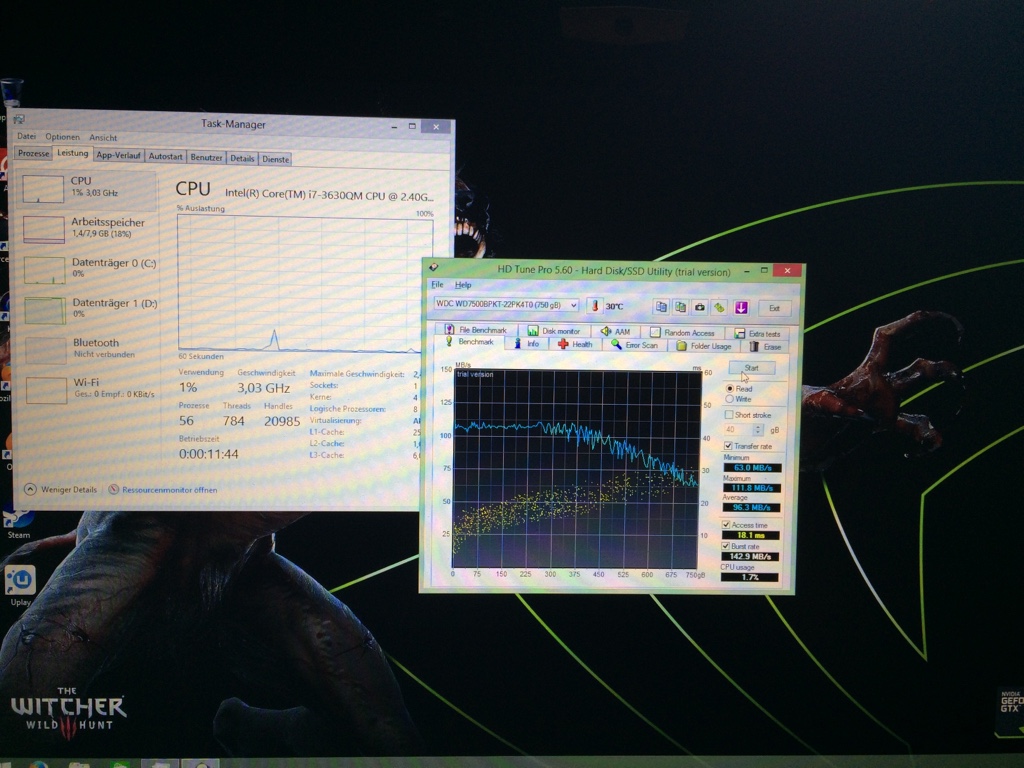Image resolution: width=1024 pixels, height=768 pixels.
Task: Switch to the Prozesse tab
Action: pyautogui.click(x=33, y=153)
